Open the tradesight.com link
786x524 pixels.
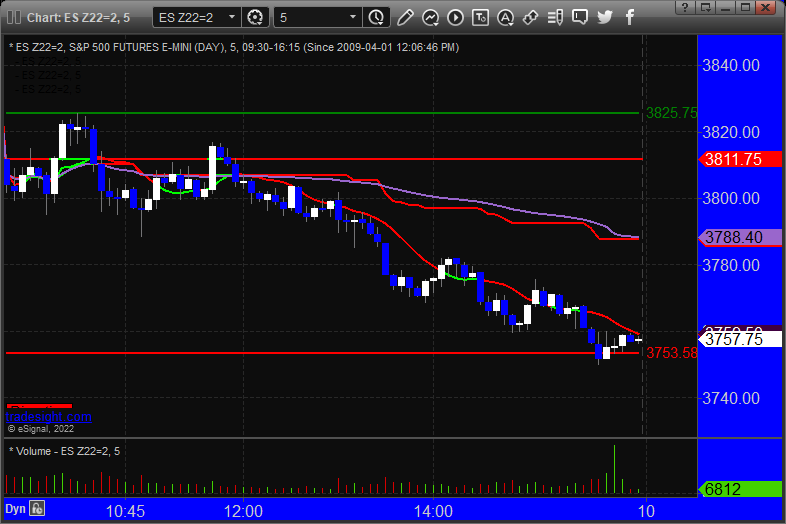(48, 416)
